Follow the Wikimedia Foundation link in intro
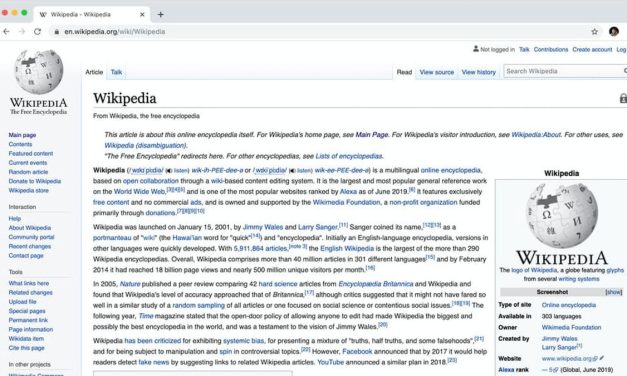This screenshot has height=376, width=627. [346, 202]
